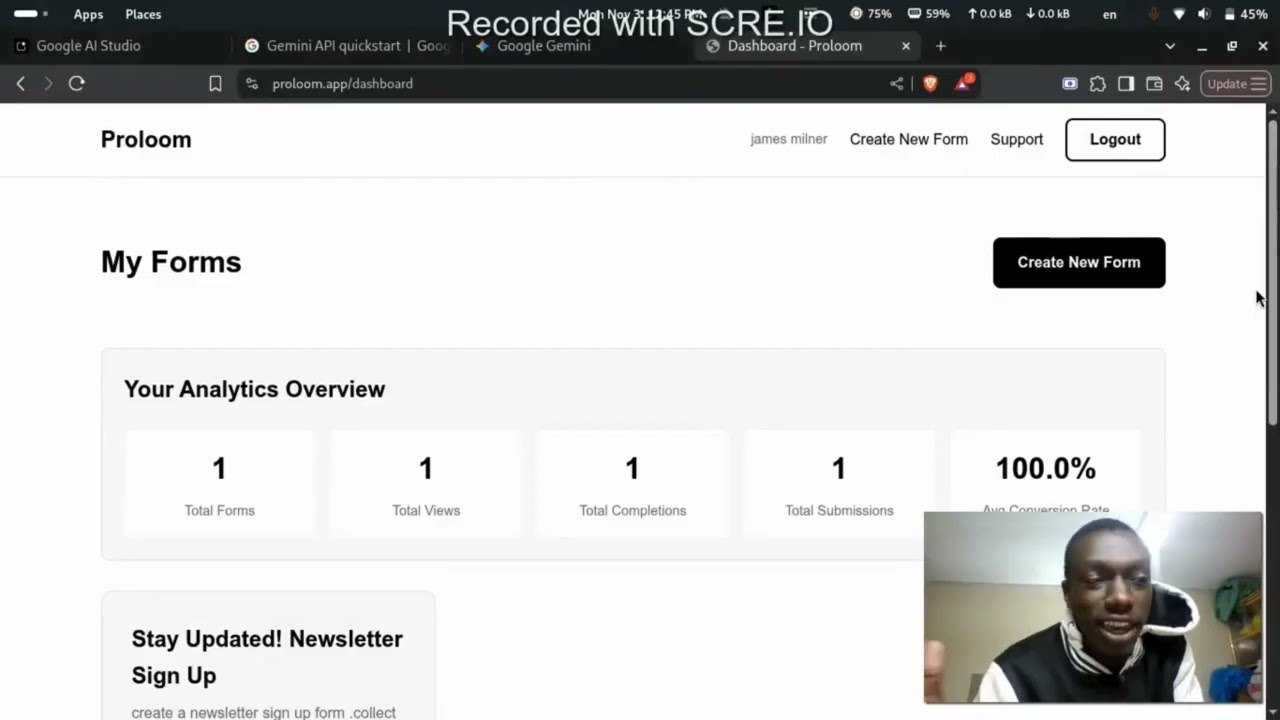
Task: Click the share icon in address bar
Action: 896,84
